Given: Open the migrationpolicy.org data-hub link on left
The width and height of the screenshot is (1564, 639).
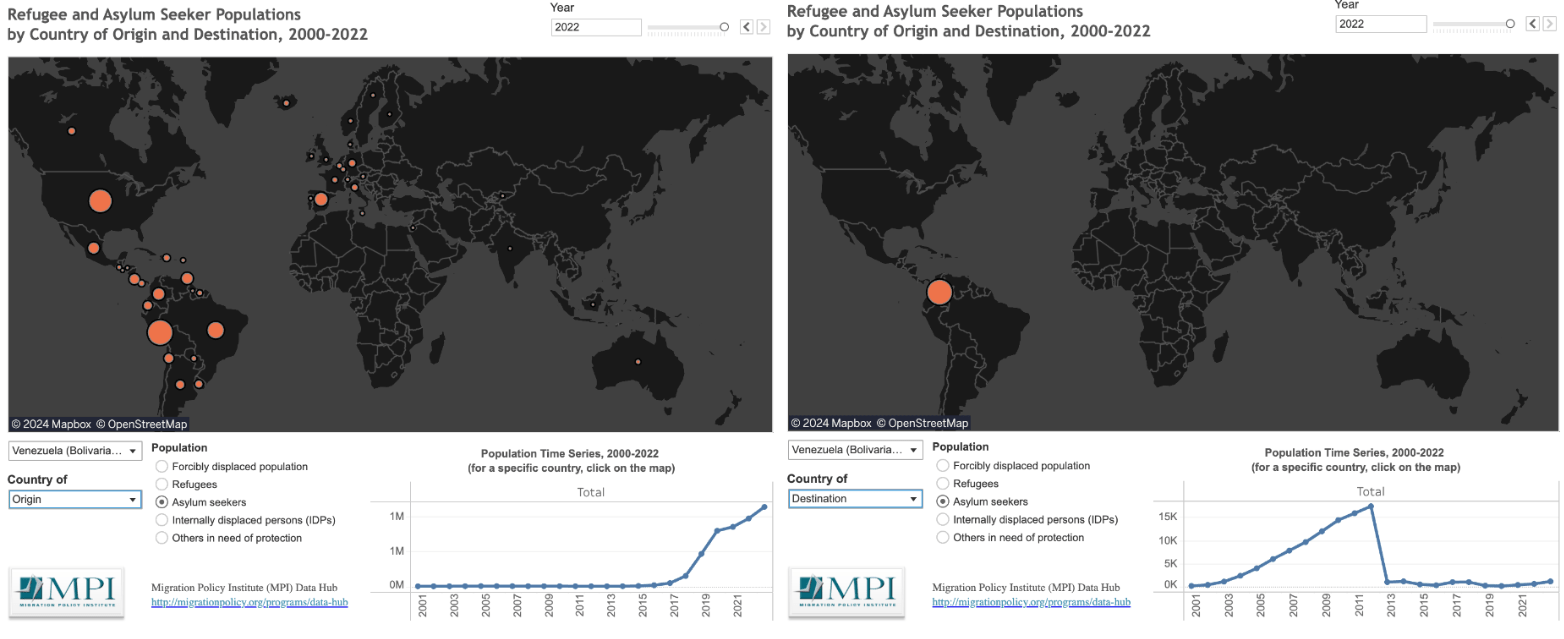Looking at the screenshot, I should pos(249,602).
